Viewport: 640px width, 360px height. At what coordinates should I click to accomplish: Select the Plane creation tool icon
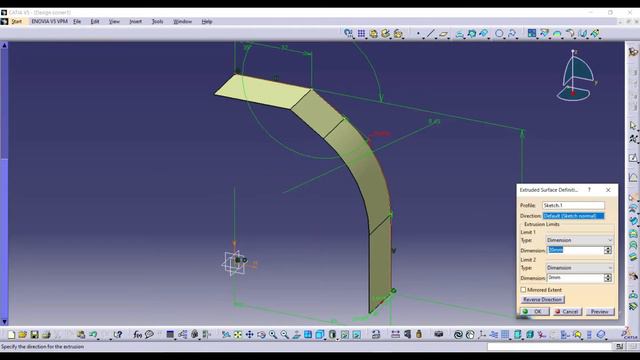click(444, 34)
